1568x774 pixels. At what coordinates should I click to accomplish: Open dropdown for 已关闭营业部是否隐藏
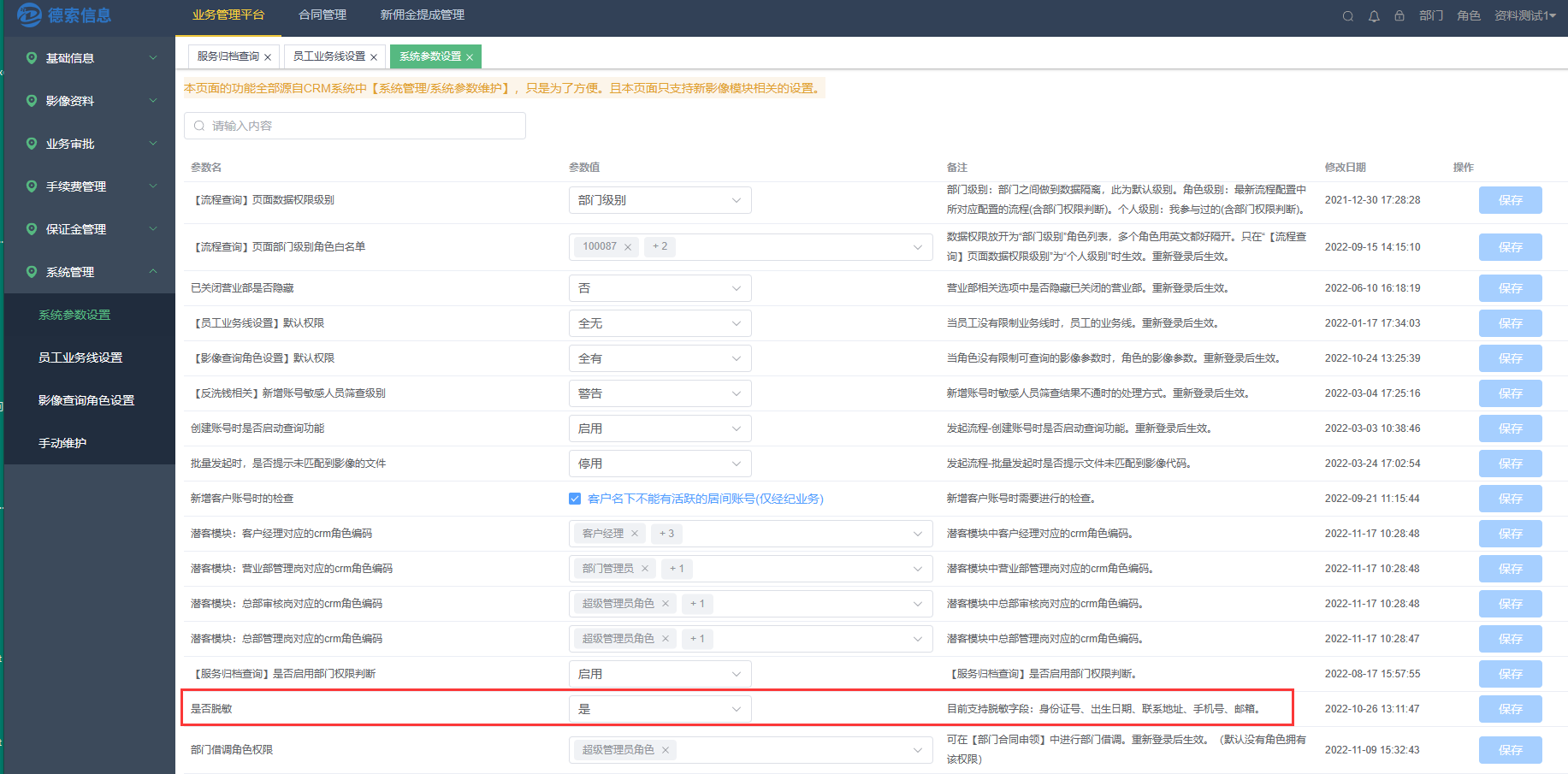tap(660, 288)
